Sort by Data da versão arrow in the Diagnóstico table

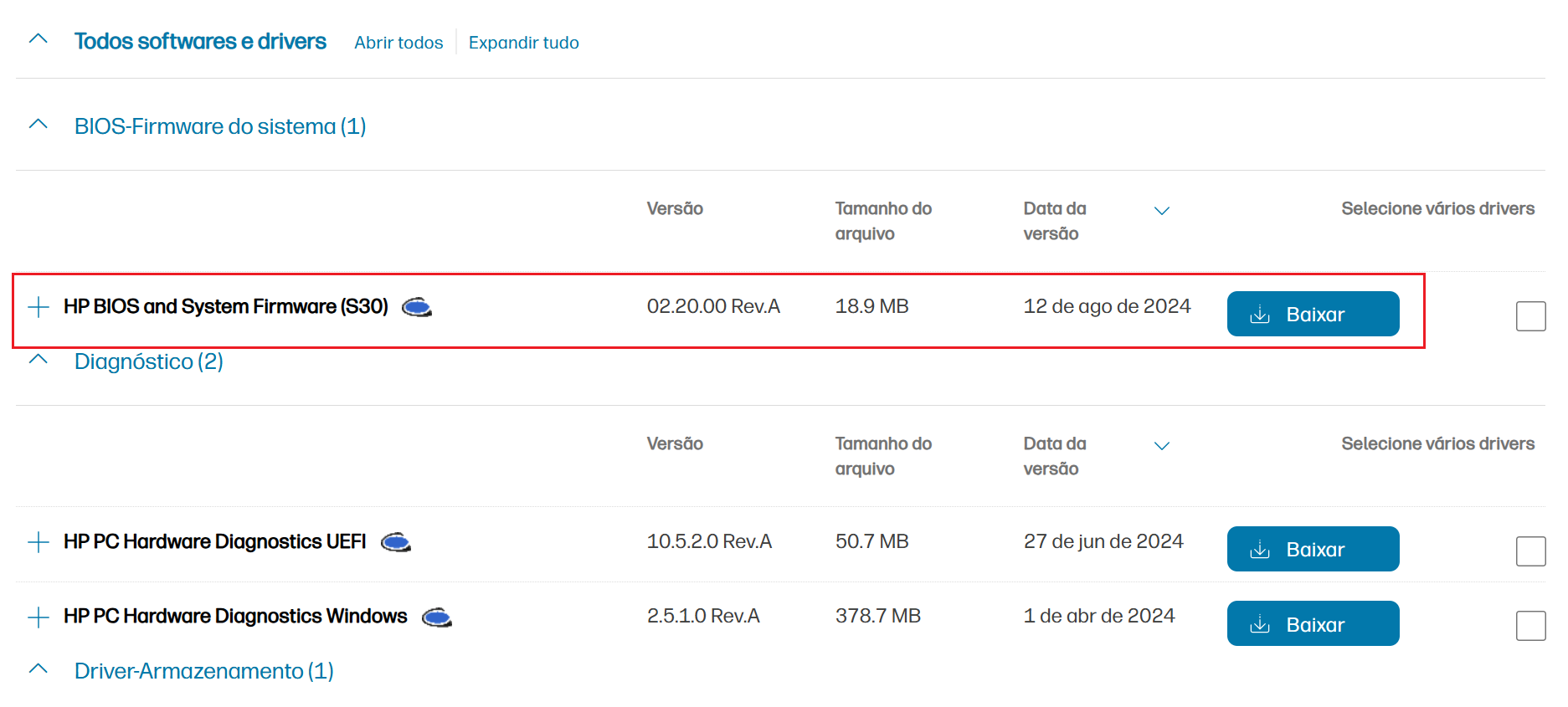click(1161, 446)
